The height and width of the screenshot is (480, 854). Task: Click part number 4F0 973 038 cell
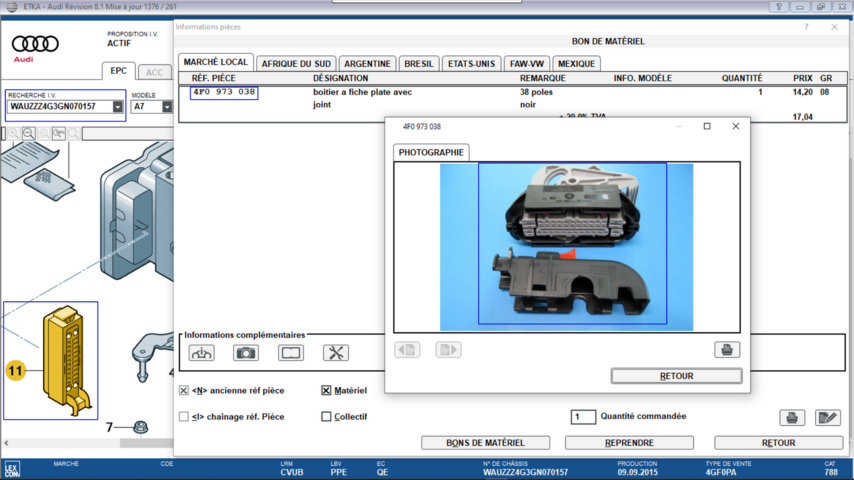click(x=224, y=92)
